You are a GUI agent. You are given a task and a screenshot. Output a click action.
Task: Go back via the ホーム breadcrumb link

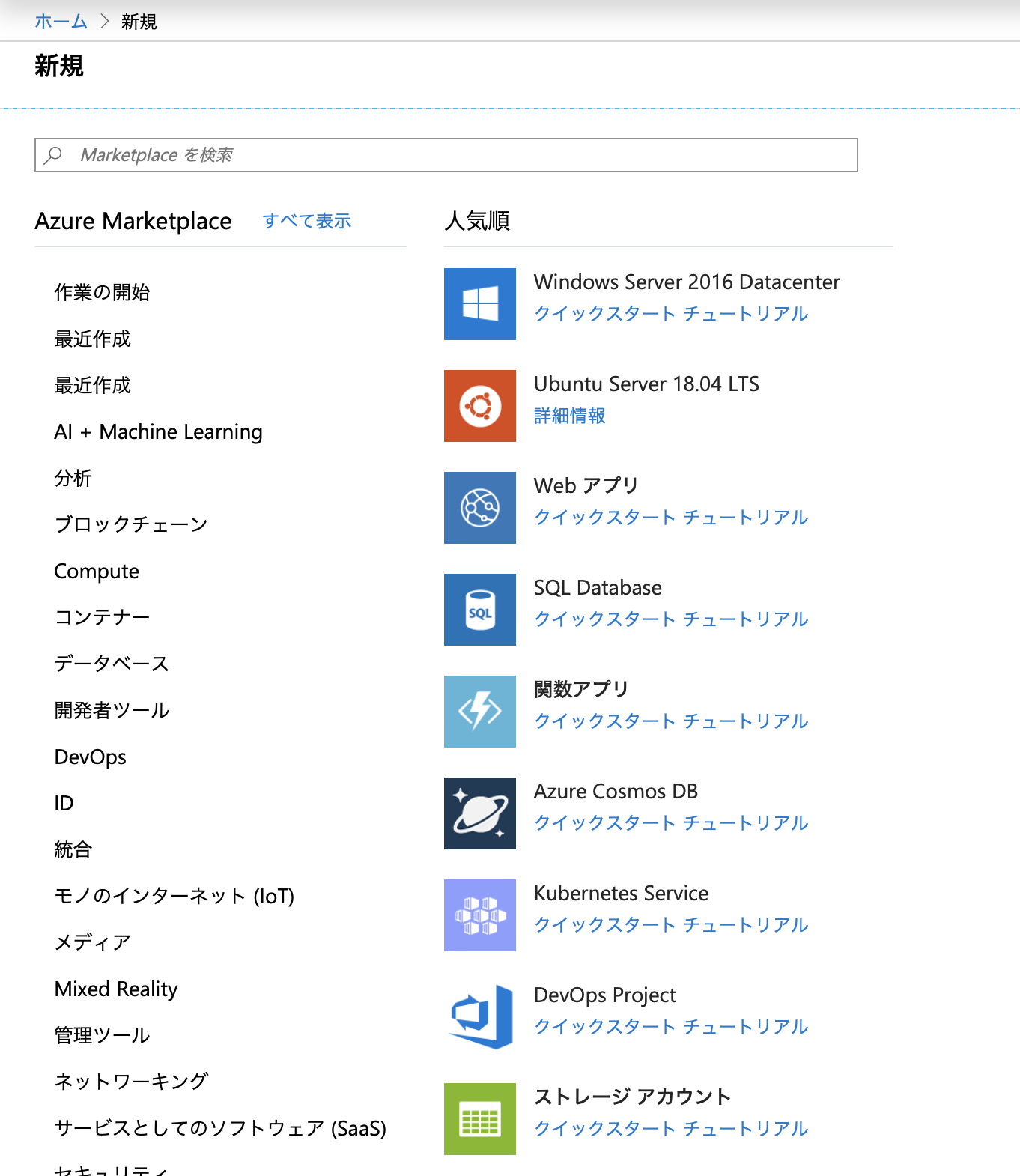[x=61, y=22]
